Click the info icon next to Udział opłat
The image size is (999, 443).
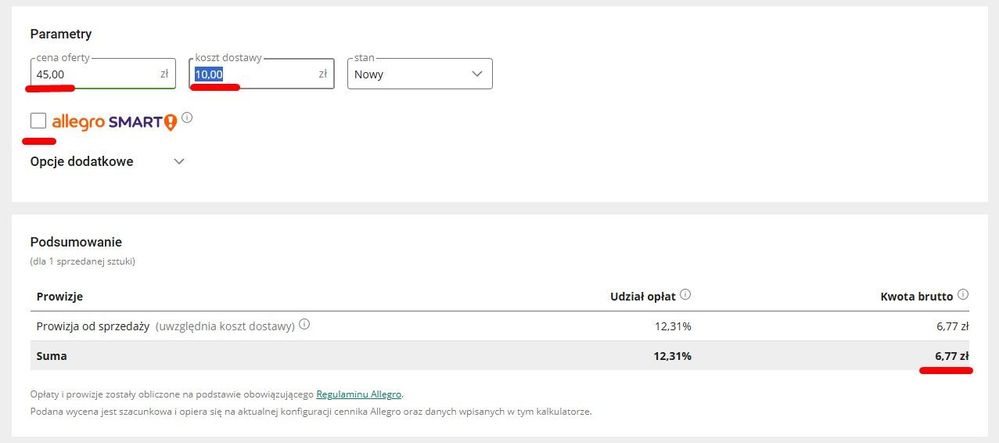pos(685,295)
